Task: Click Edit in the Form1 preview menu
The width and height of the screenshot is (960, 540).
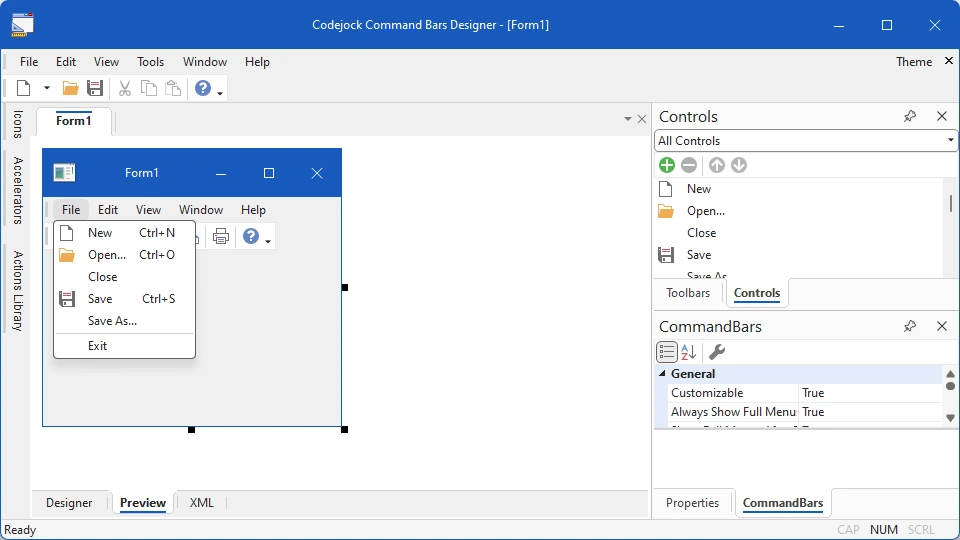Action: 108,209
